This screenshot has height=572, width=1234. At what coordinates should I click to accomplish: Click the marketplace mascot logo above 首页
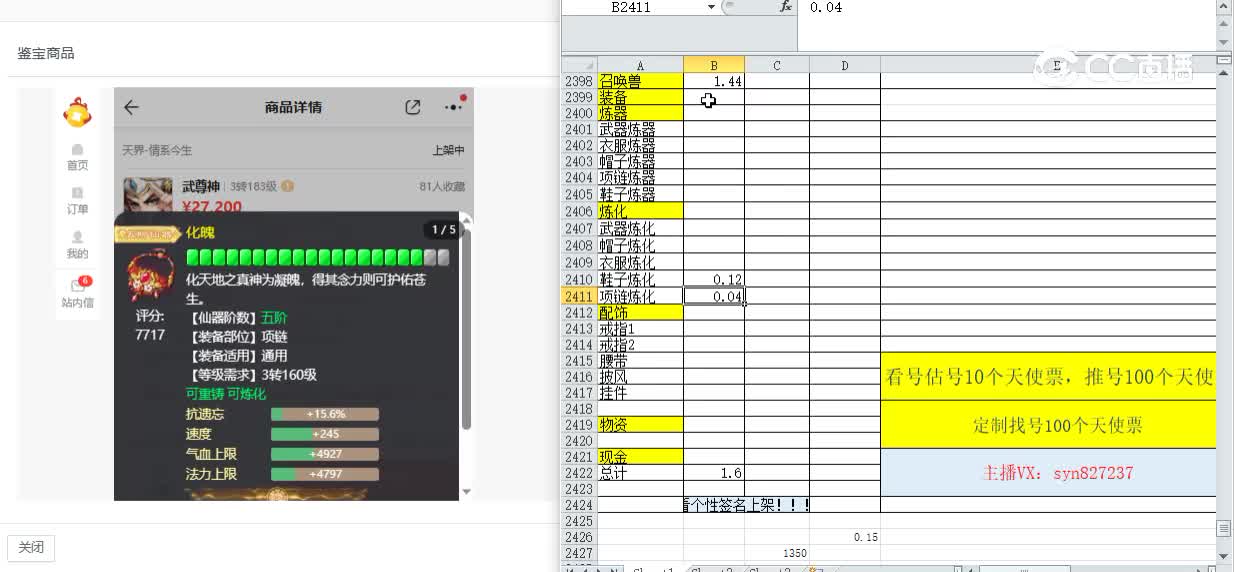point(77,113)
